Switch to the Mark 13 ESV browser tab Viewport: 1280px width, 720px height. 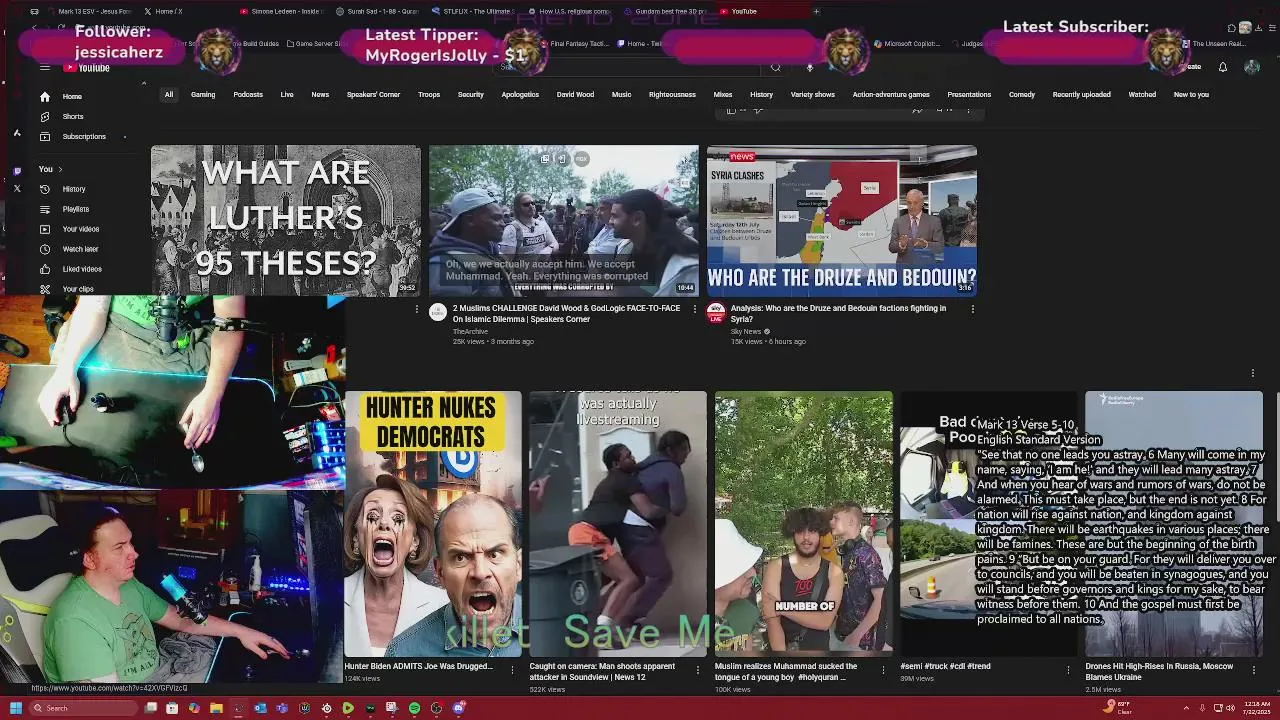pyautogui.click(x=90, y=11)
